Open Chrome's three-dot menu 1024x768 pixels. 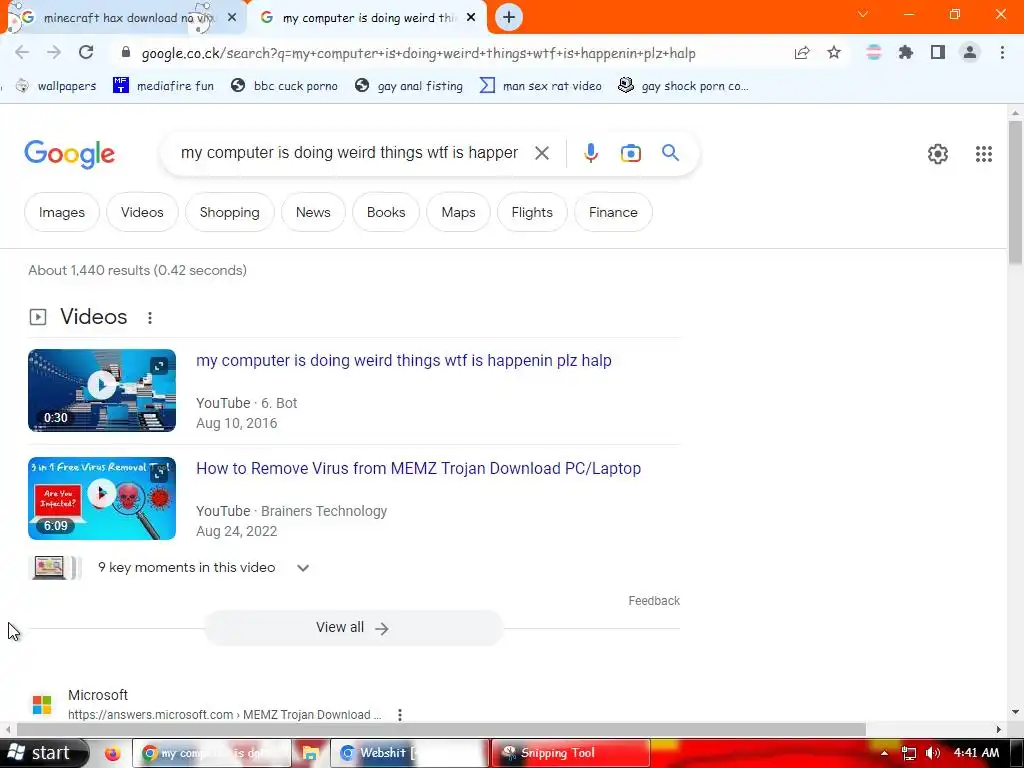point(1002,52)
